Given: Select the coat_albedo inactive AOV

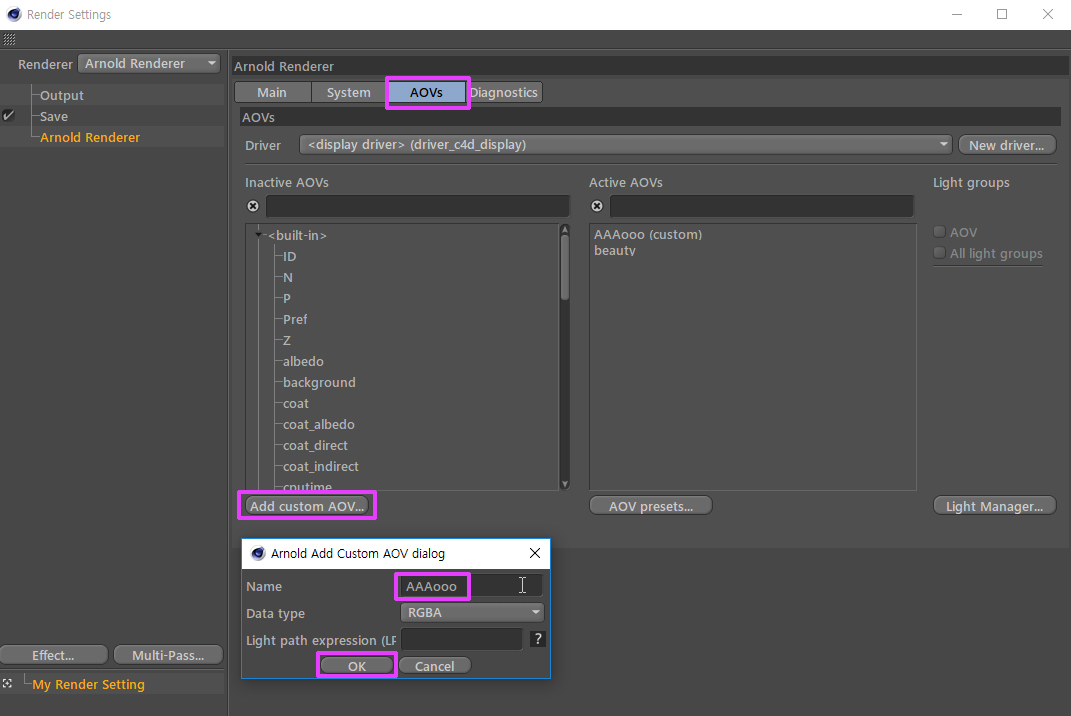Looking at the screenshot, I should (x=319, y=424).
